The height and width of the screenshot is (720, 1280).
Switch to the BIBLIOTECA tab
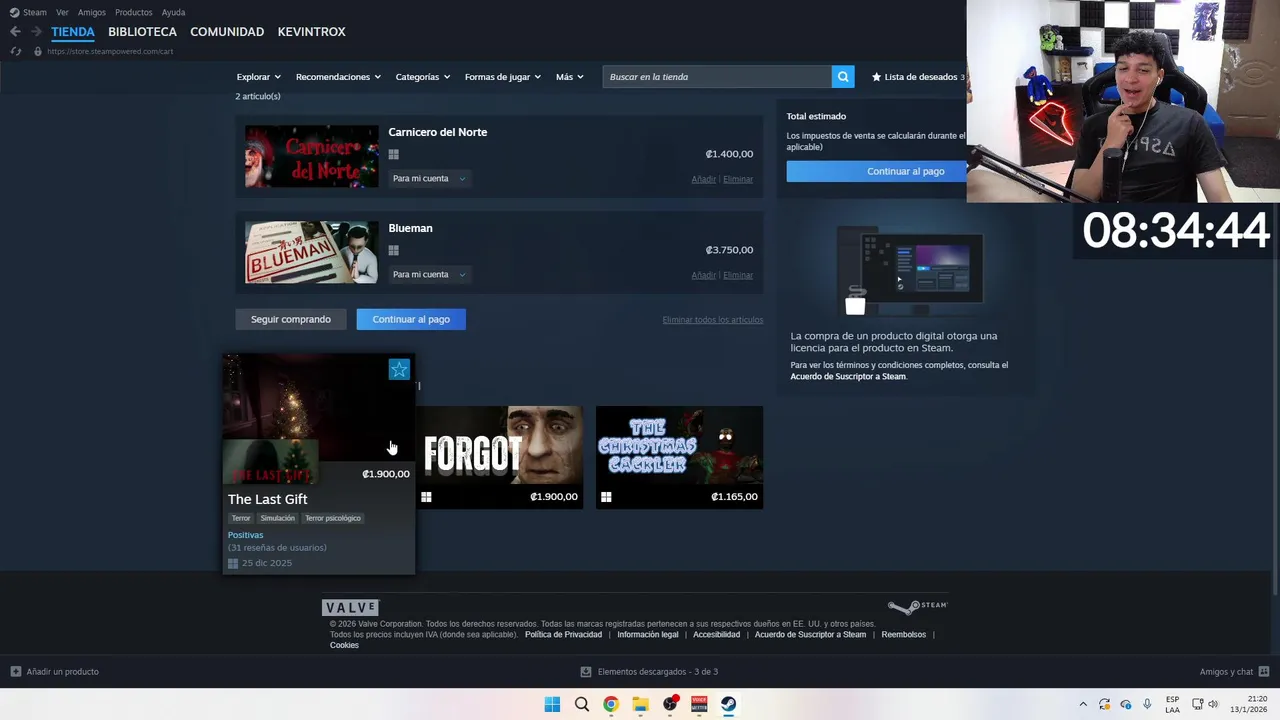click(x=142, y=32)
